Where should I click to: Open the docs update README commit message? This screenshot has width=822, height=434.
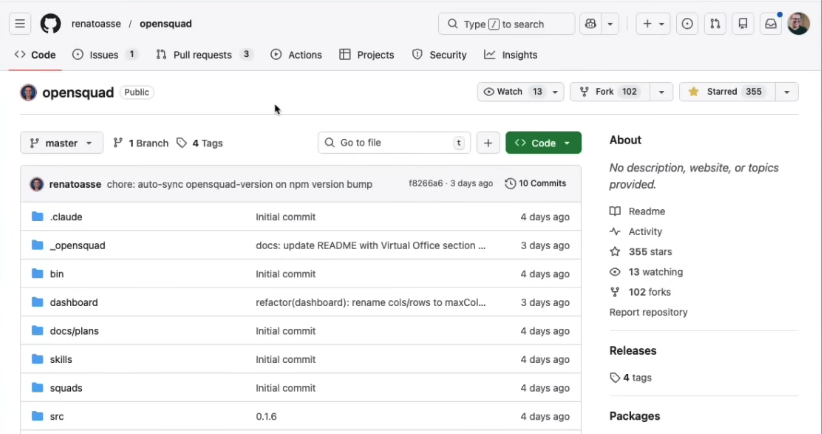(x=371, y=245)
